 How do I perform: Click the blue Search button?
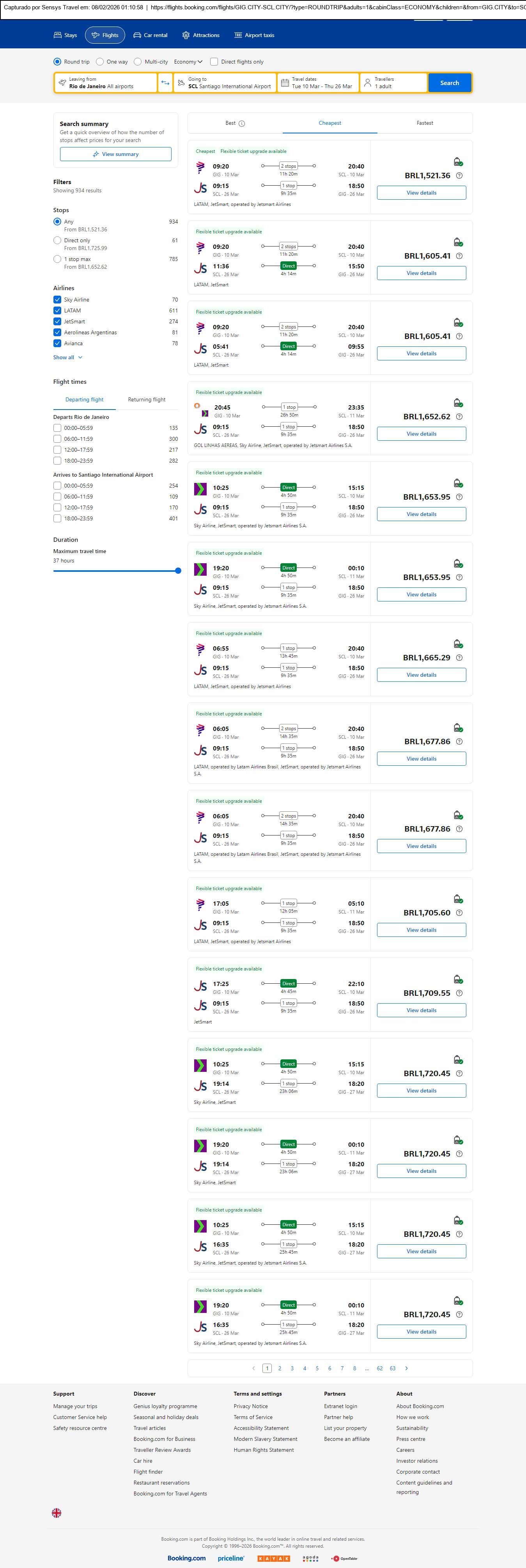[x=449, y=83]
